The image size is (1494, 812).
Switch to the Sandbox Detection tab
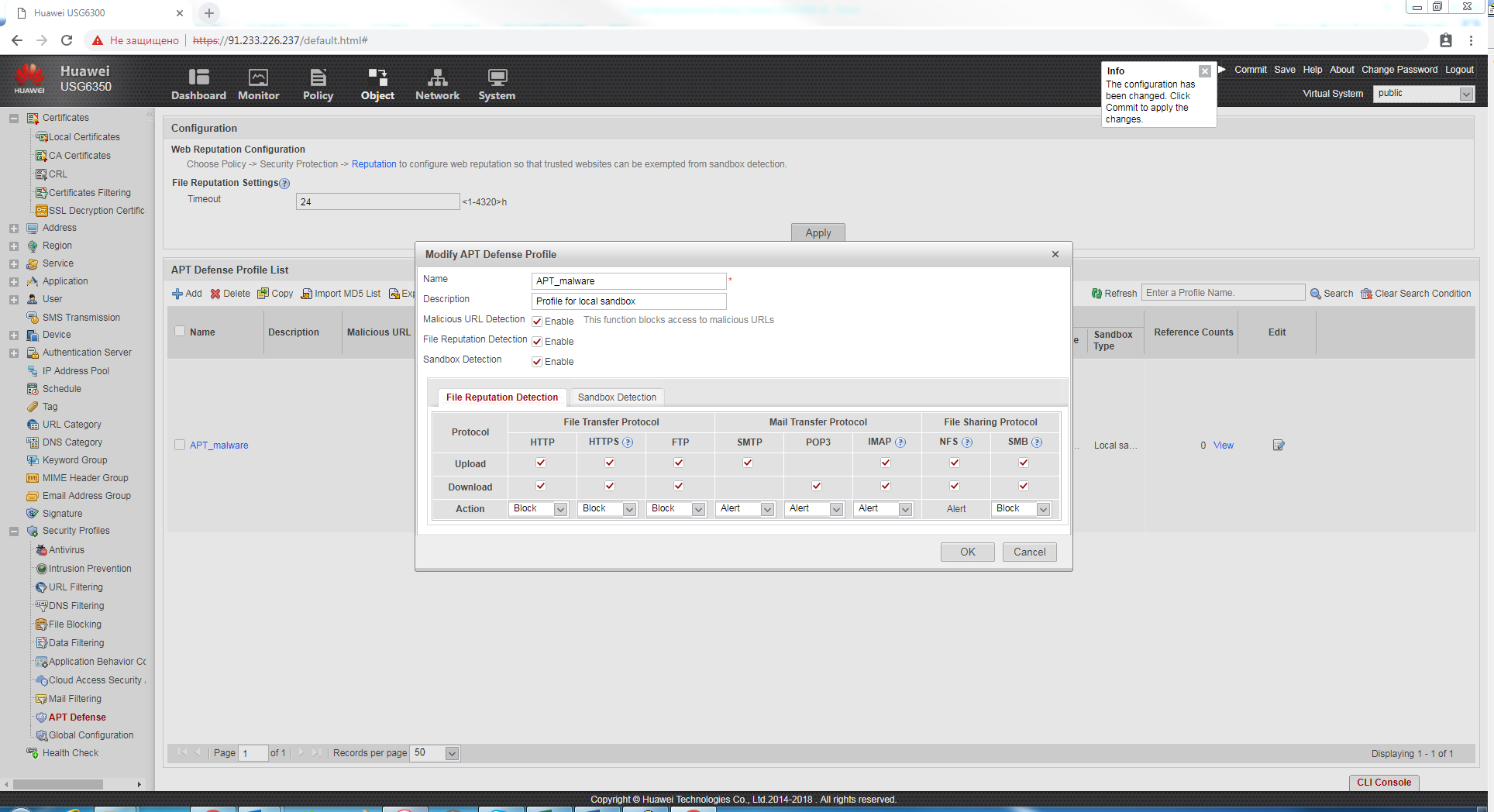[617, 397]
